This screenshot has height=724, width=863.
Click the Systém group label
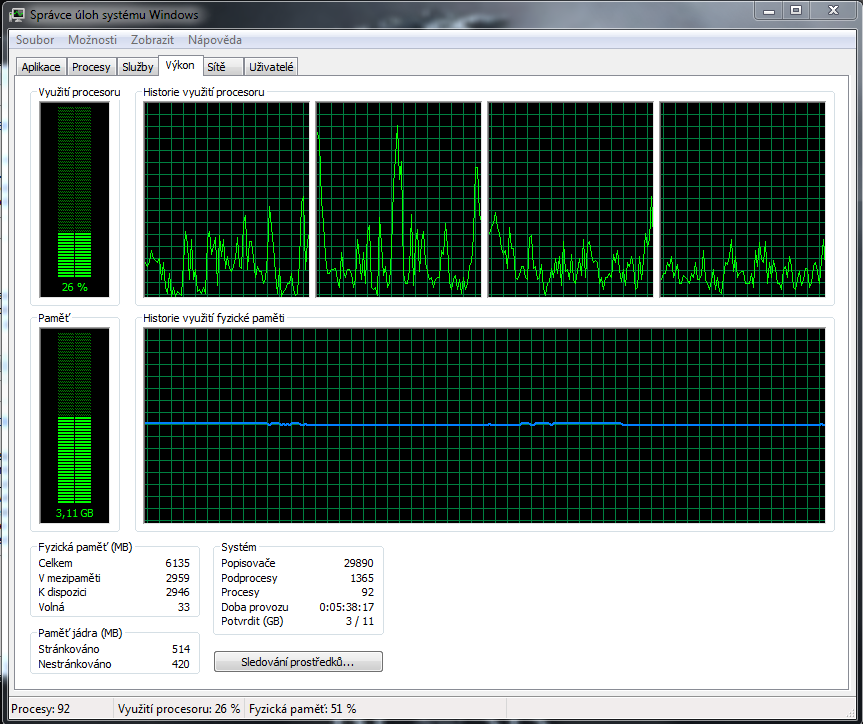pyautogui.click(x=239, y=547)
